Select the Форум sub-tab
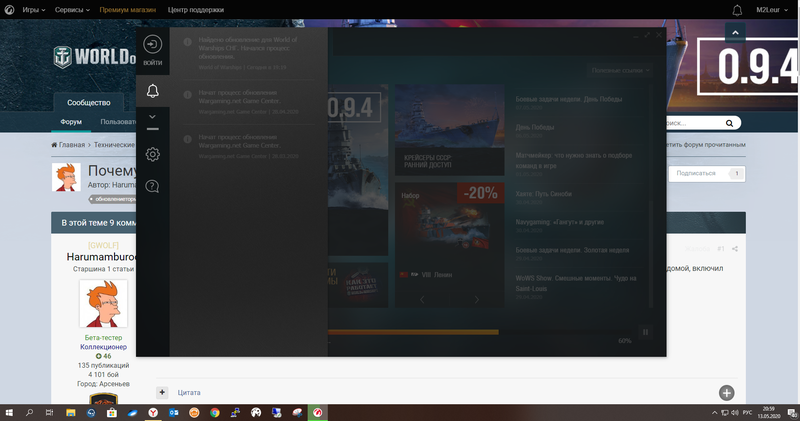 click(71, 122)
